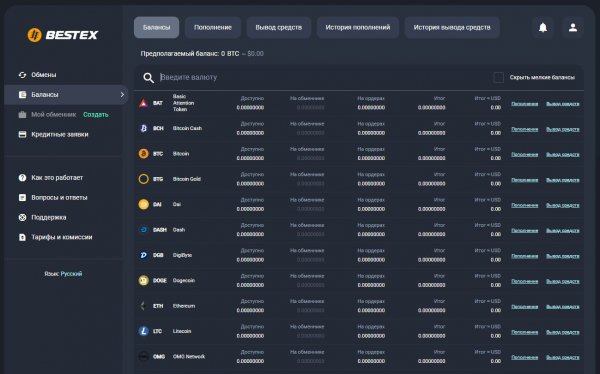The image size is (600, 374).
Task: Click Пополнение link in Litecoin row
Action: pos(525,332)
